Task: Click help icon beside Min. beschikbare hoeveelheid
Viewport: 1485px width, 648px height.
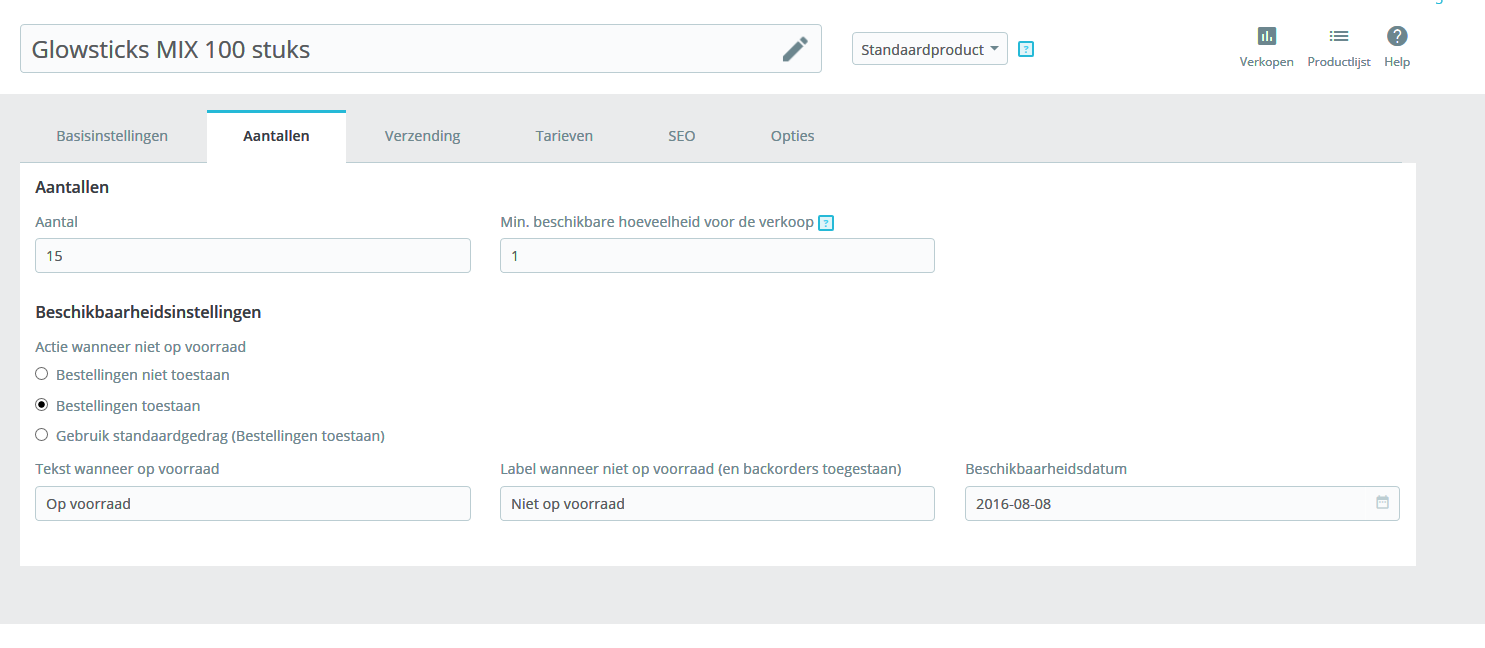Action: [826, 223]
